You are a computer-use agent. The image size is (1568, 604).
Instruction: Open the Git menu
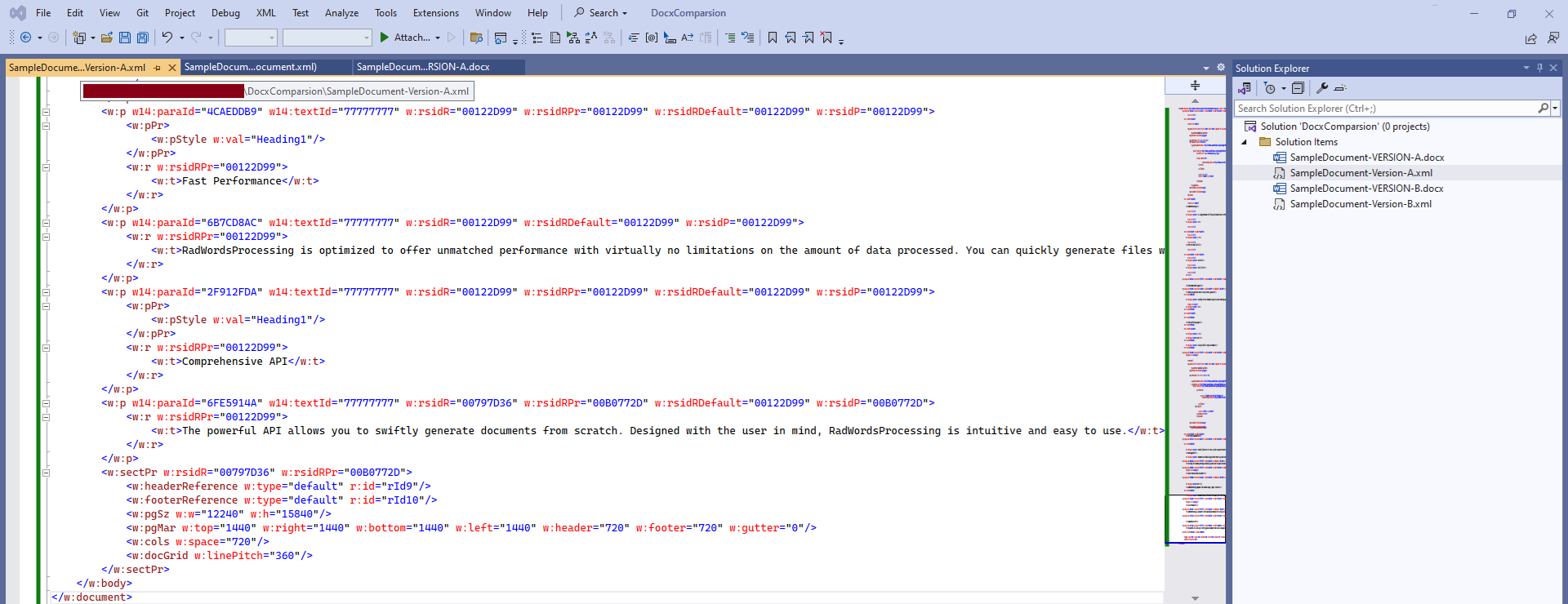(142, 13)
